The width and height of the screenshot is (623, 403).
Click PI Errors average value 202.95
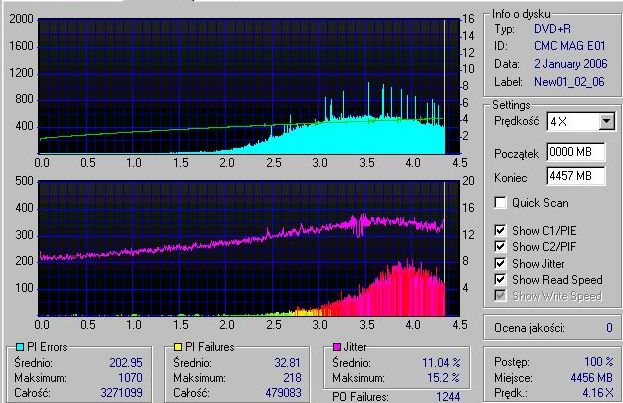point(126,363)
